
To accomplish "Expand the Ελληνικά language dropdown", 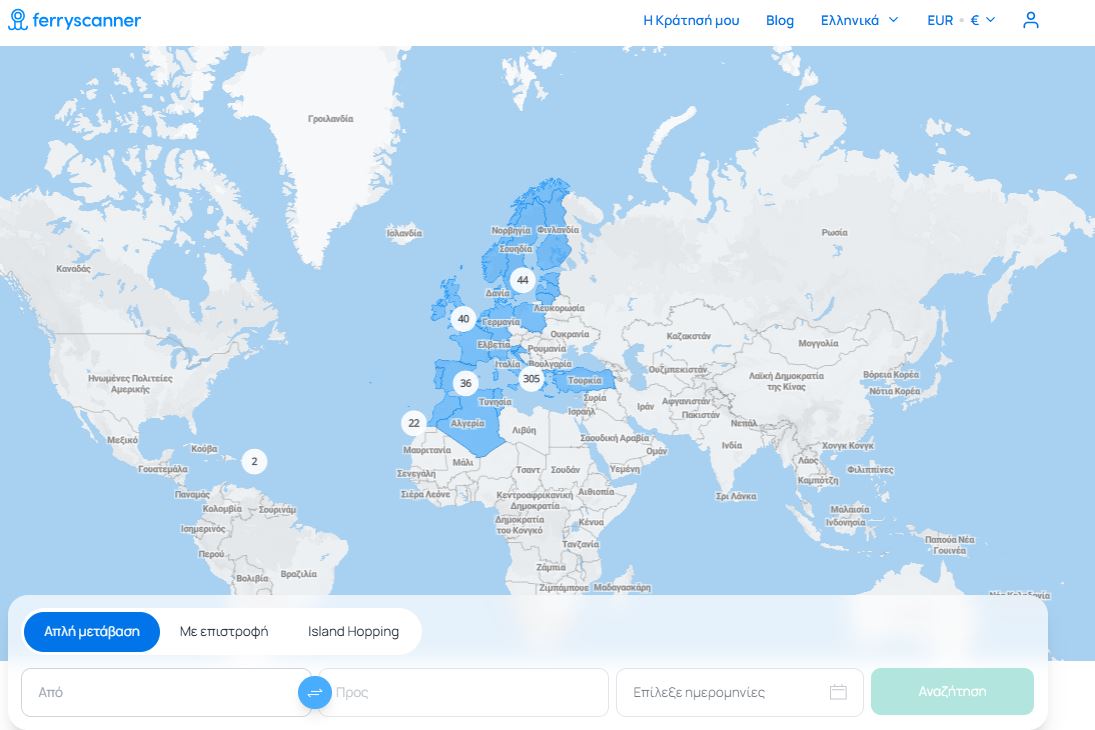I will pyautogui.click(x=859, y=20).
